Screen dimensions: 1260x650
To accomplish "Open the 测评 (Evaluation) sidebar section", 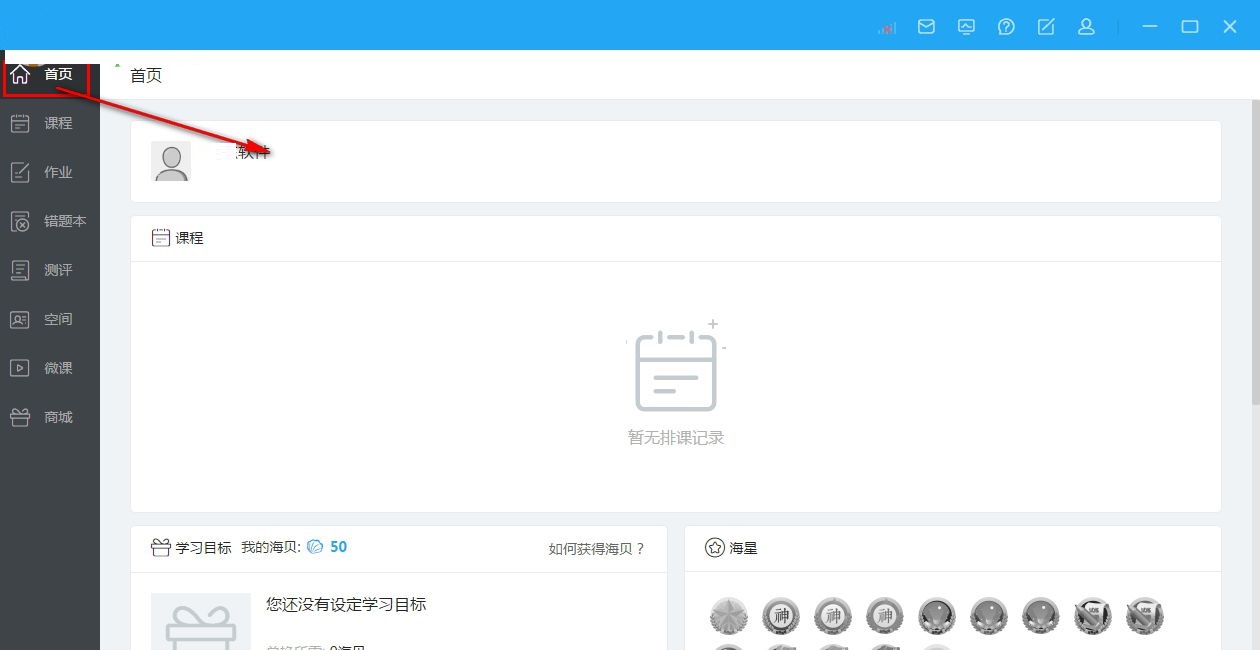I will (50, 269).
